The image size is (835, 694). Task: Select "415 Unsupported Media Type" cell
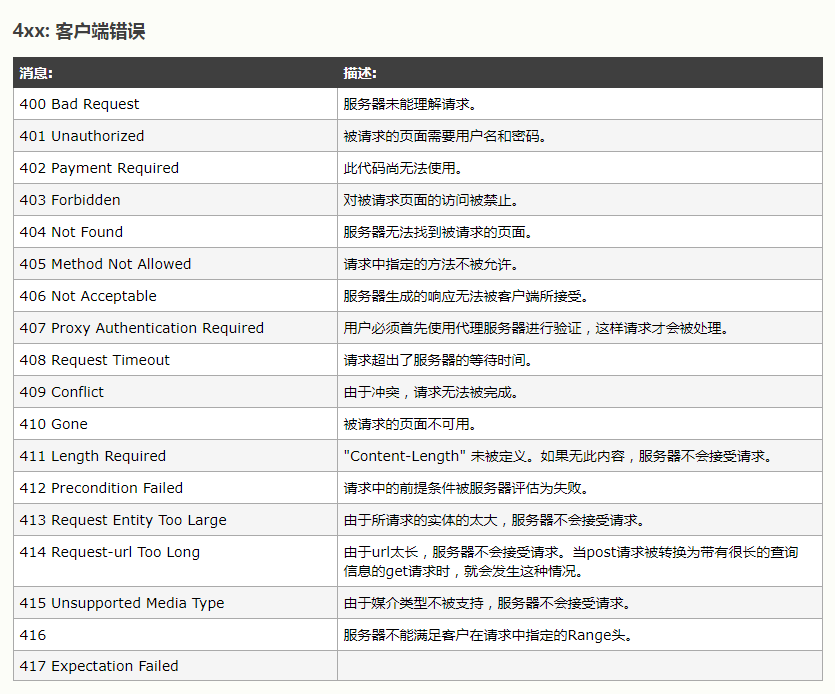click(x=175, y=602)
